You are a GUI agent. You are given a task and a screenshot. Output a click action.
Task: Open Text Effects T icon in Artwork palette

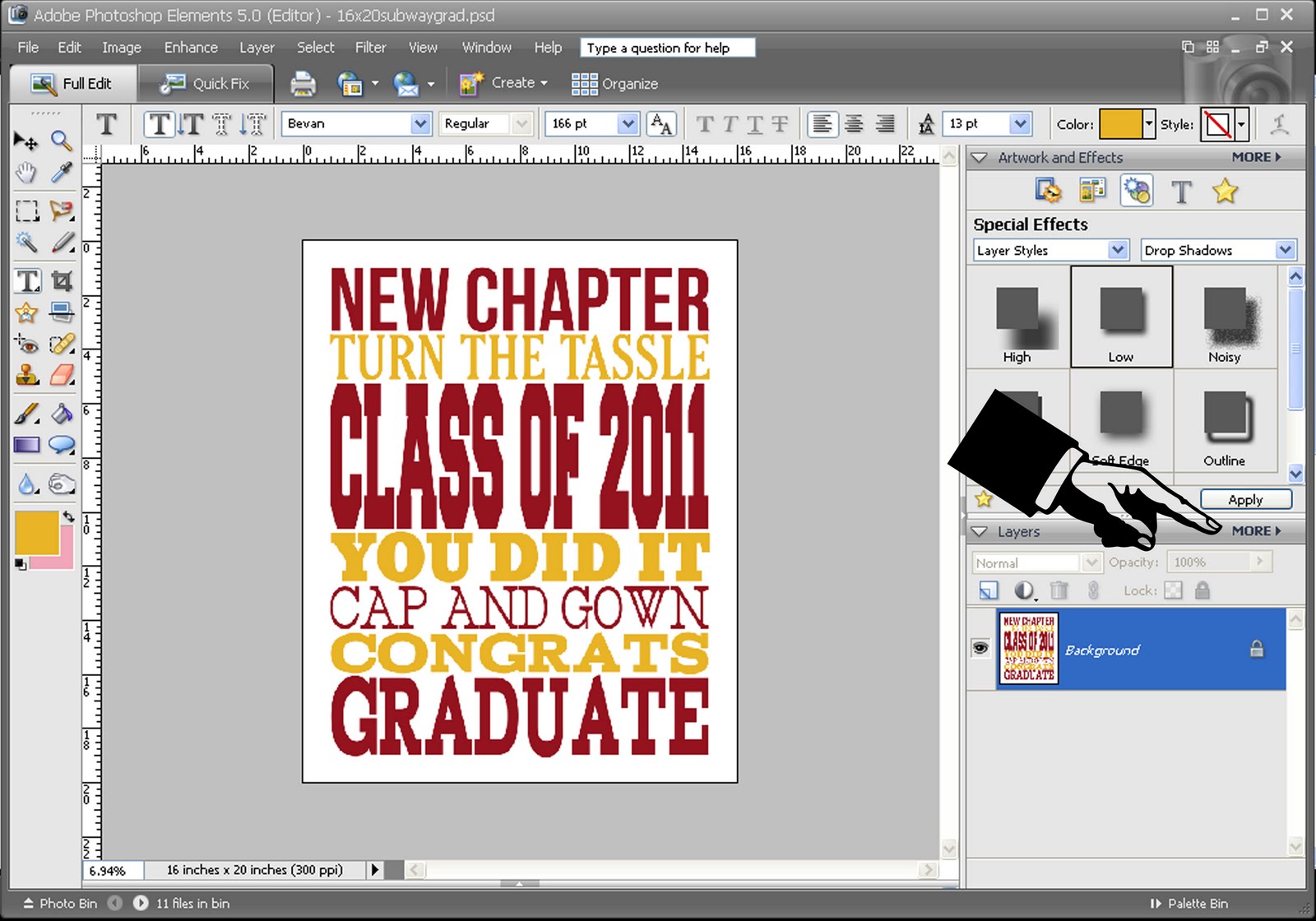coord(1181,192)
